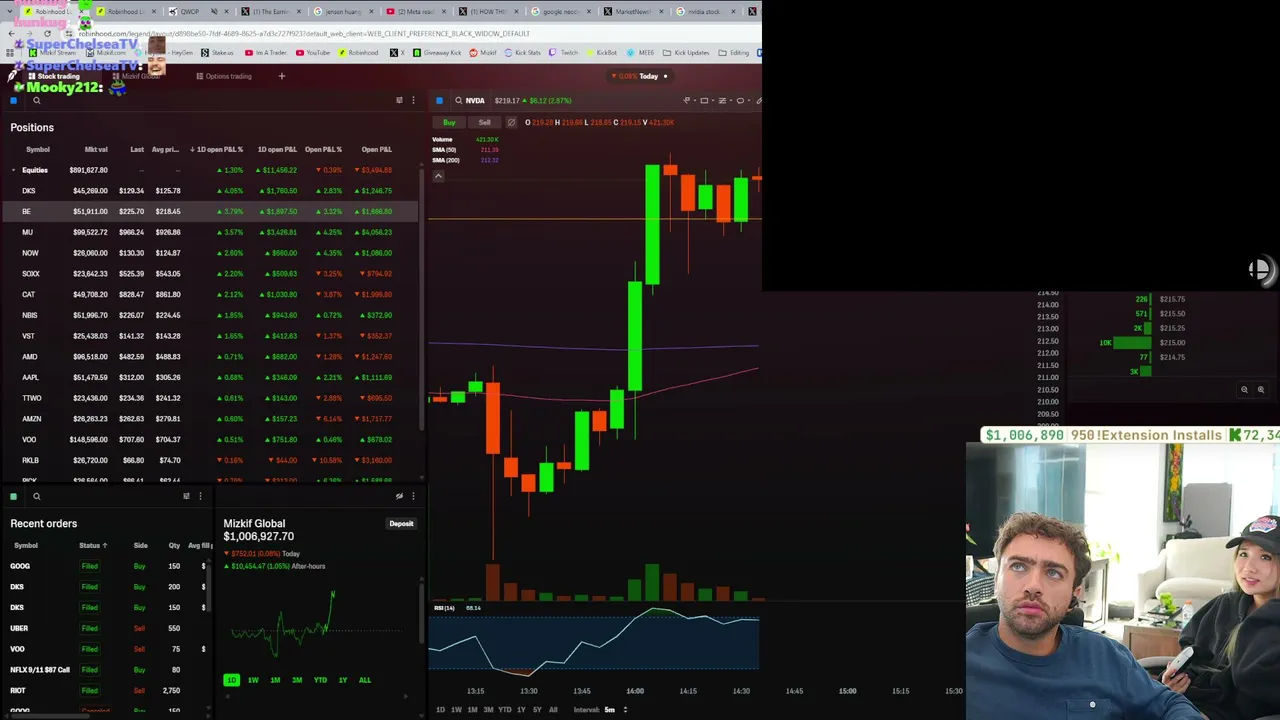The image size is (1280, 720).
Task: Add a new layout tab with plus icon
Action: pyautogui.click(x=281, y=76)
